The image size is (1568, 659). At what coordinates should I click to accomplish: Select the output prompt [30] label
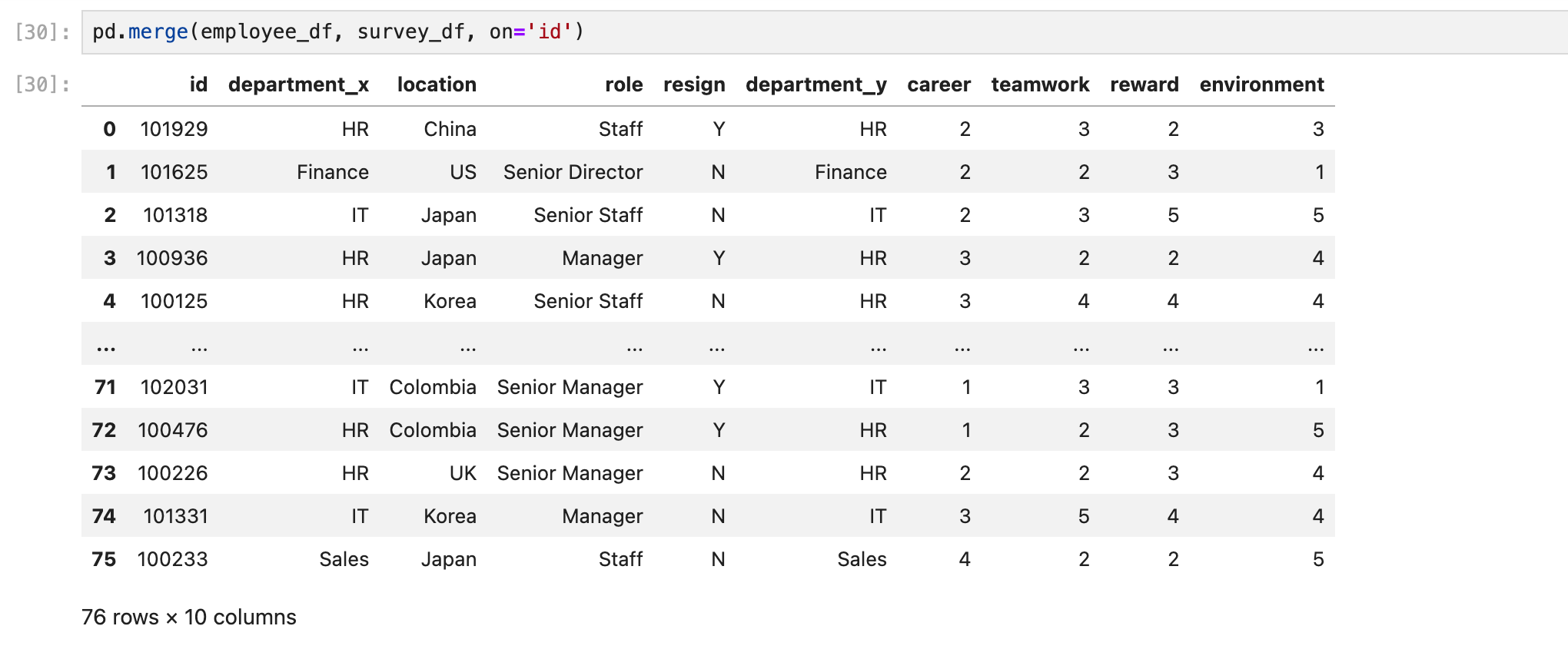click(x=42, y=84)
